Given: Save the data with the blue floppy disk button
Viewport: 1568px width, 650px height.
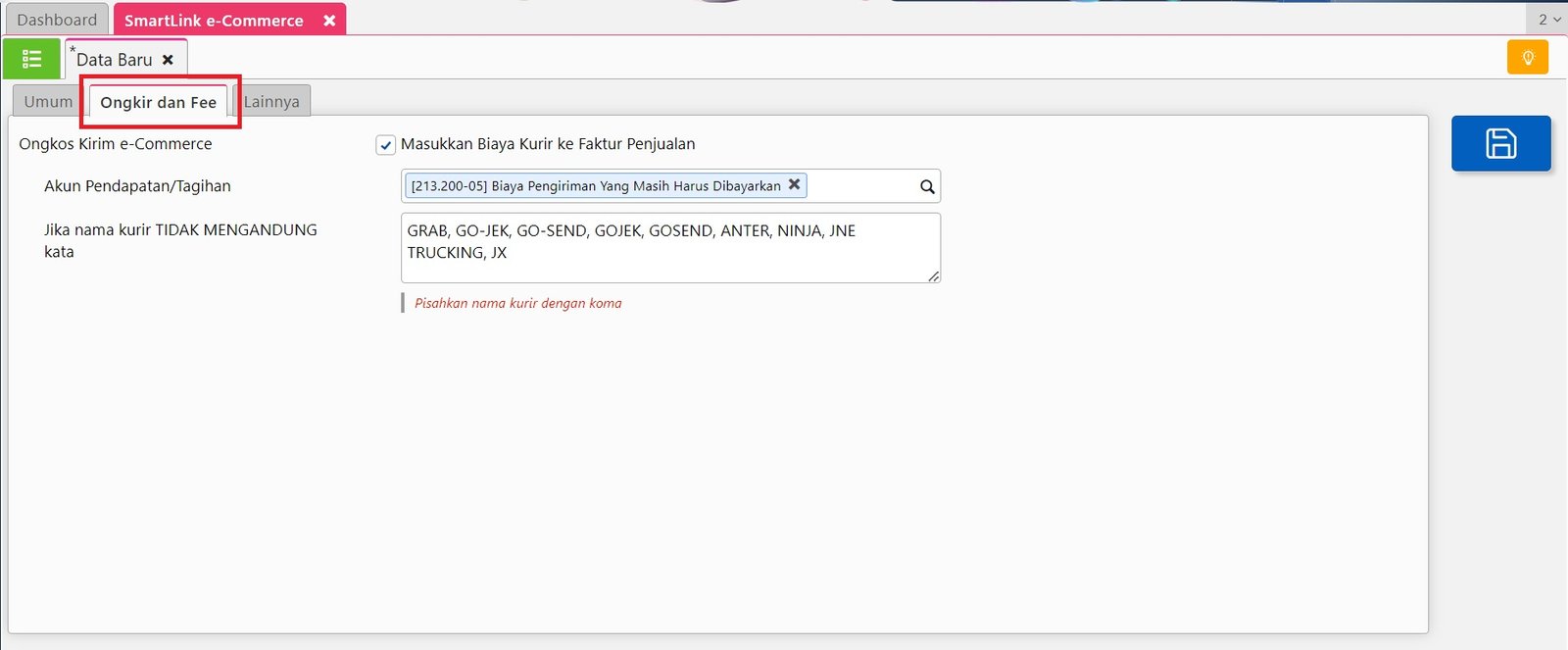Looking at the screenshot, I should click(1500, 143).
